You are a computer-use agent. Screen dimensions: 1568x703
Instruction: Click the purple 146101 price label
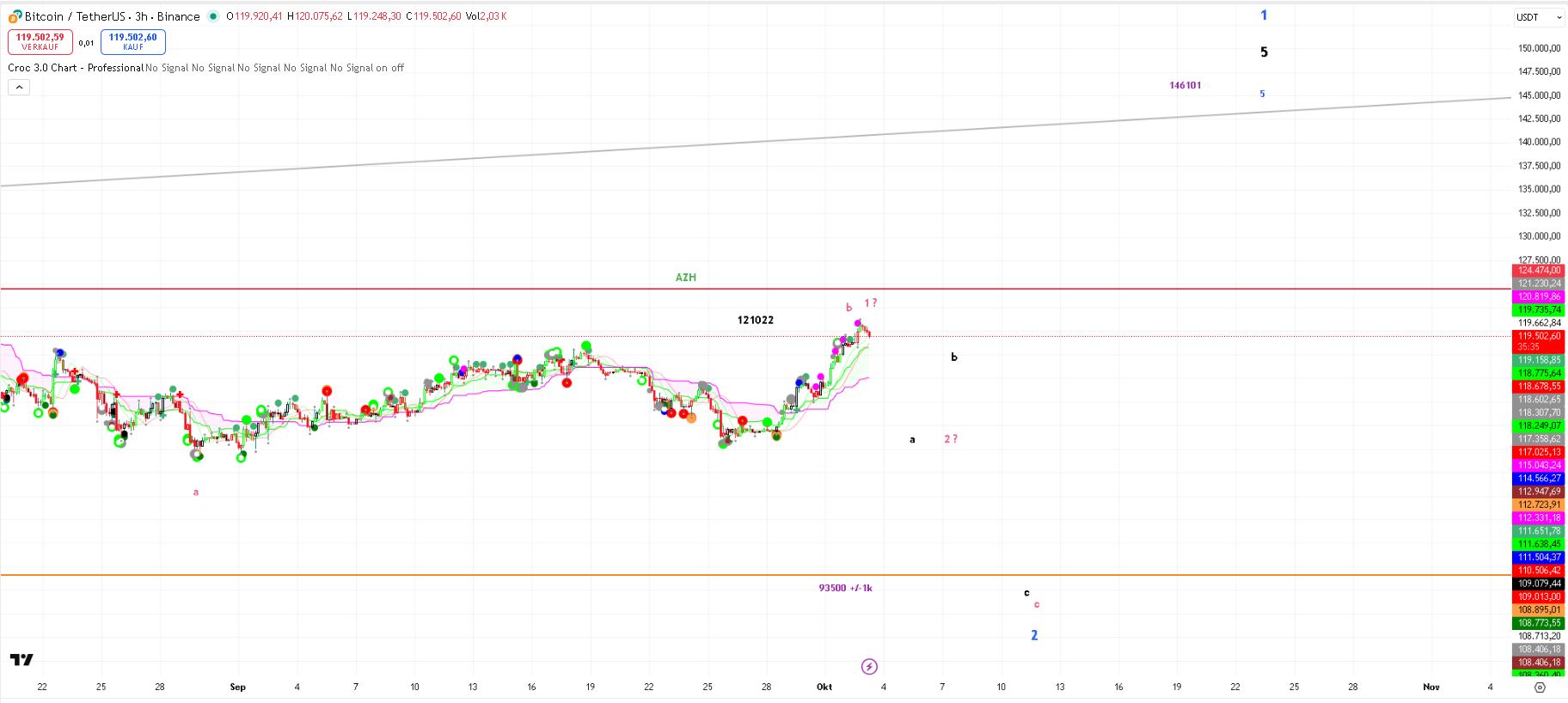click(1185, 85)
